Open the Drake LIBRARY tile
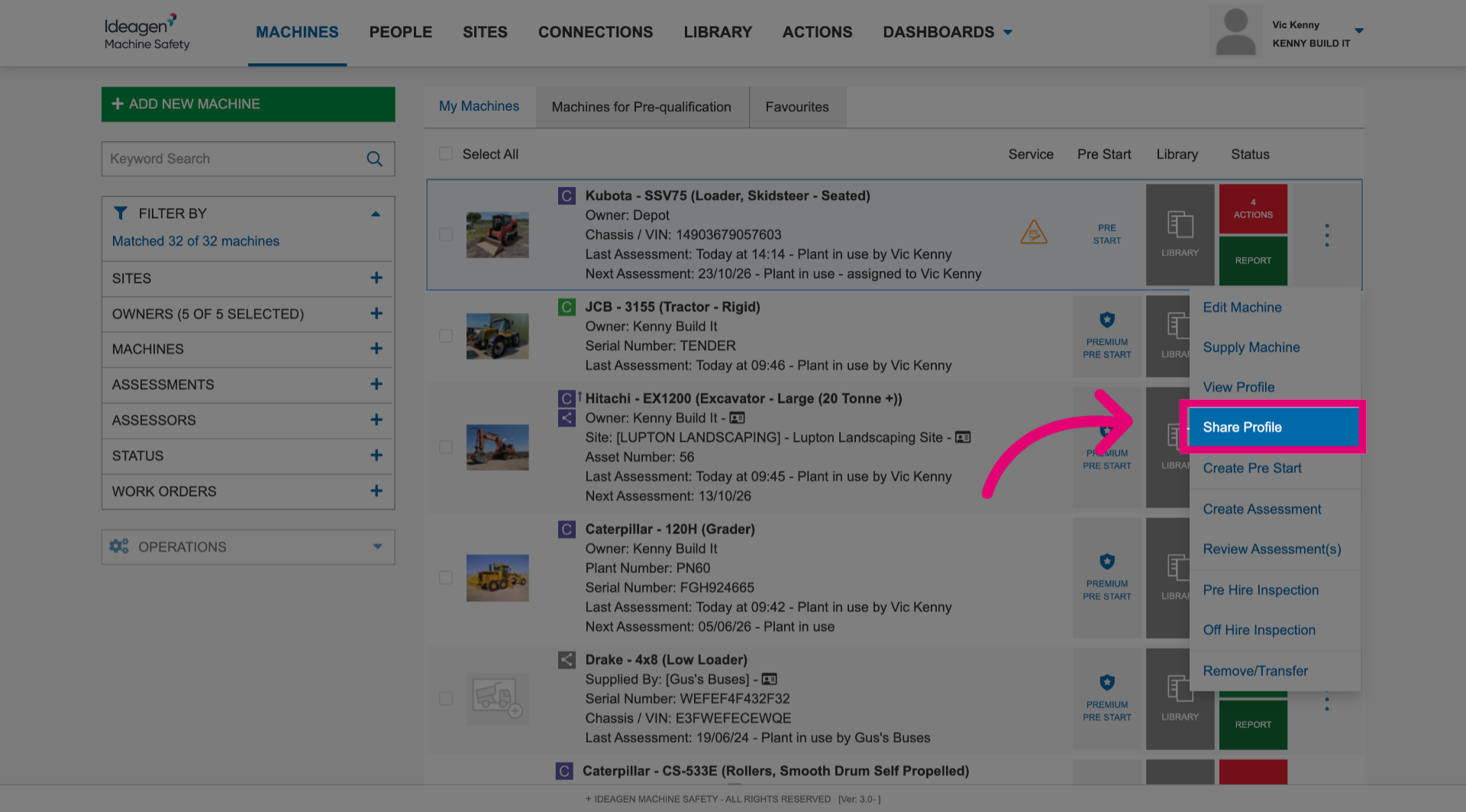This screenshot has width=1466, height=812. pos(1180,698)
